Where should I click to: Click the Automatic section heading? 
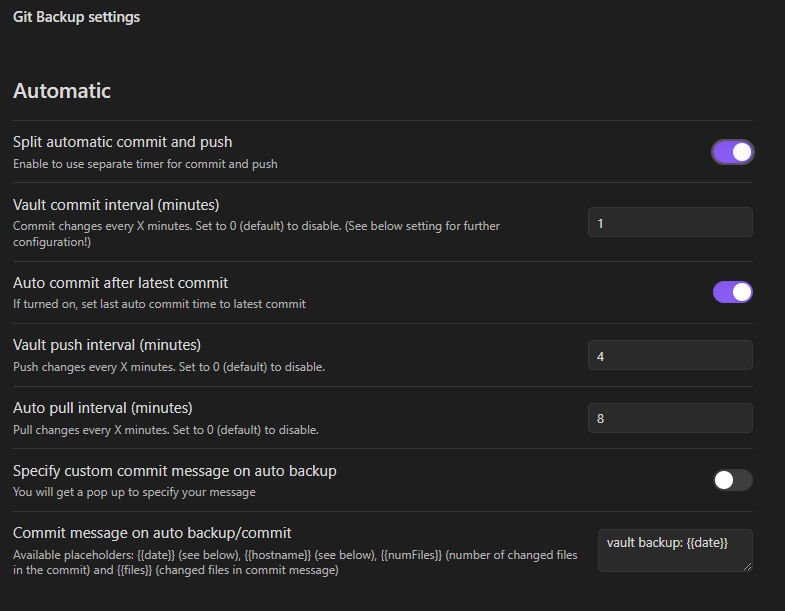pyautogui.click(x=62, y=91)
